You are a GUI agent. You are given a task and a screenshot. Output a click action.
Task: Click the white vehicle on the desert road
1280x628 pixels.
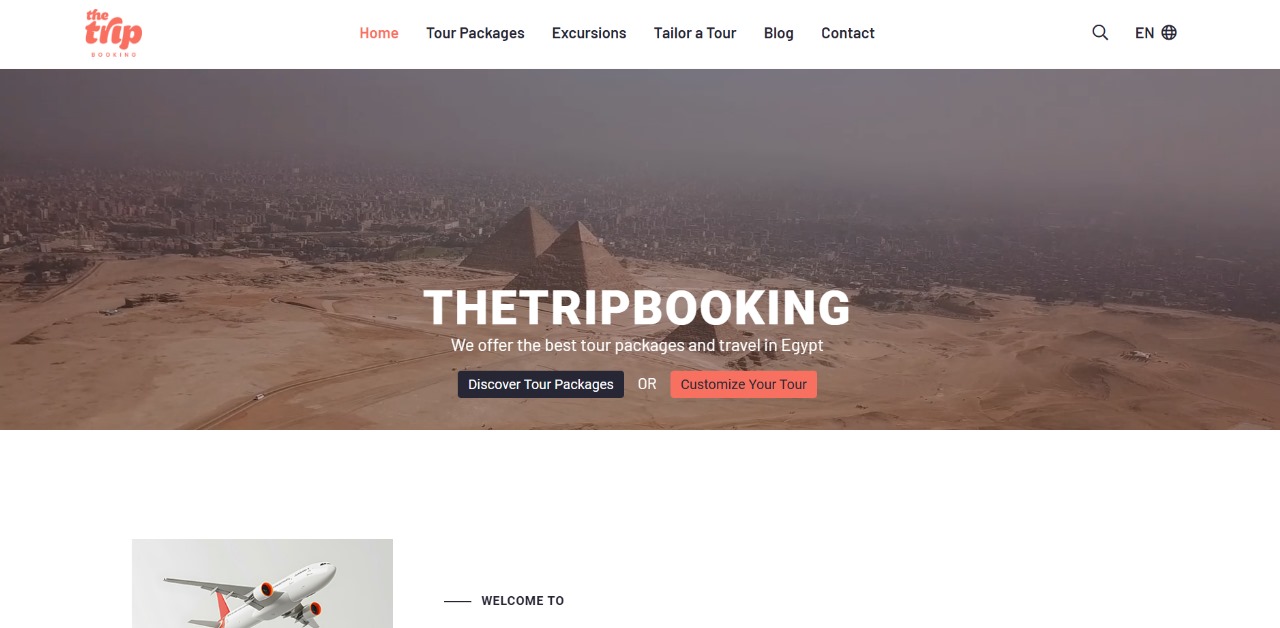coord(260,396)
